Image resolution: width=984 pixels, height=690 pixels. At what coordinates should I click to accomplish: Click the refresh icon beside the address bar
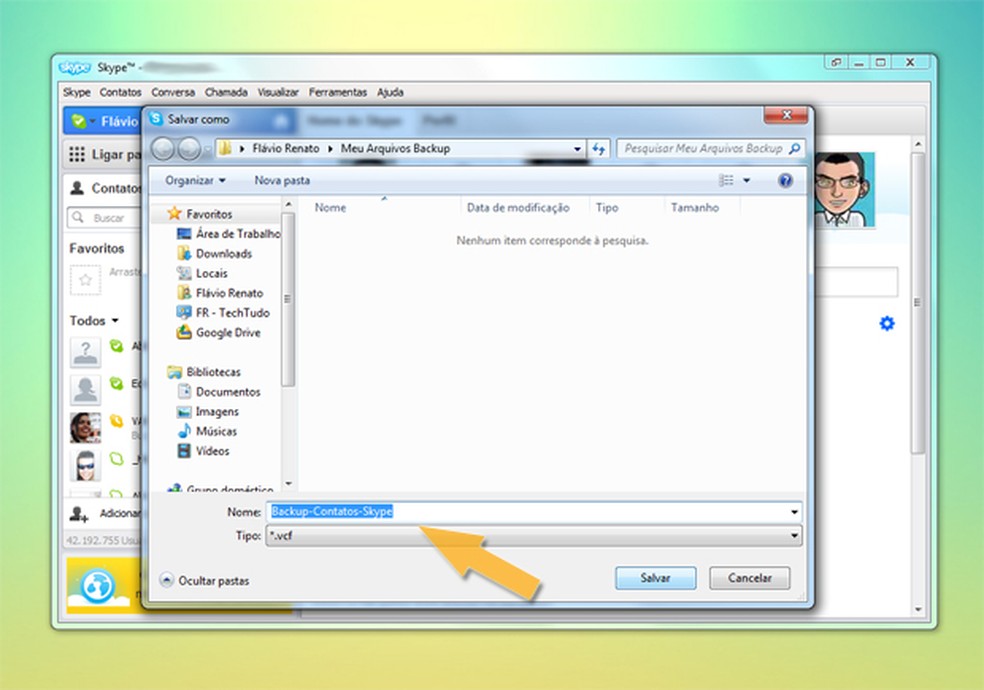[x=599, y=149]
